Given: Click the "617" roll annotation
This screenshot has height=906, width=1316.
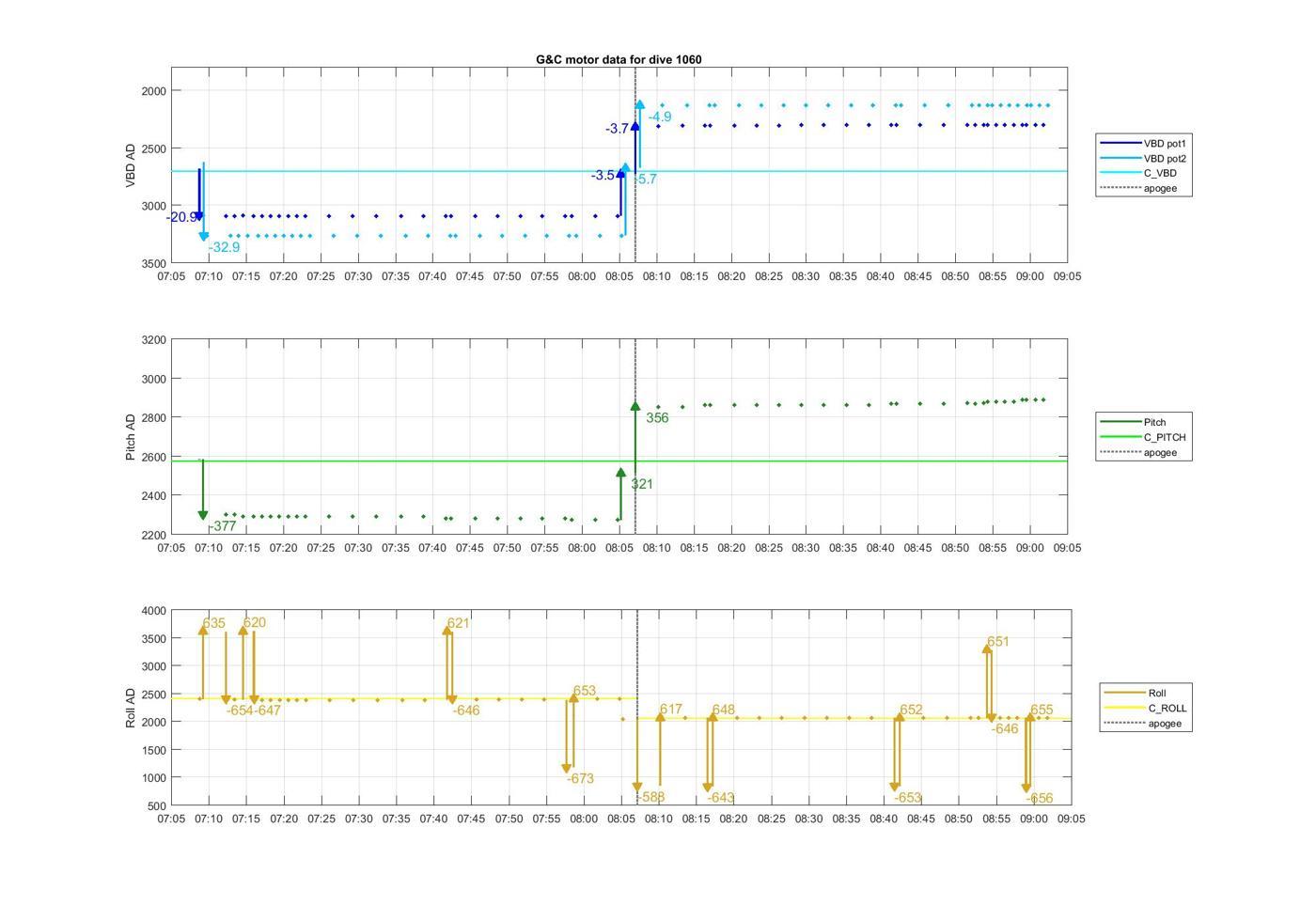Looking at the screenshot, I should pos(671,710).
